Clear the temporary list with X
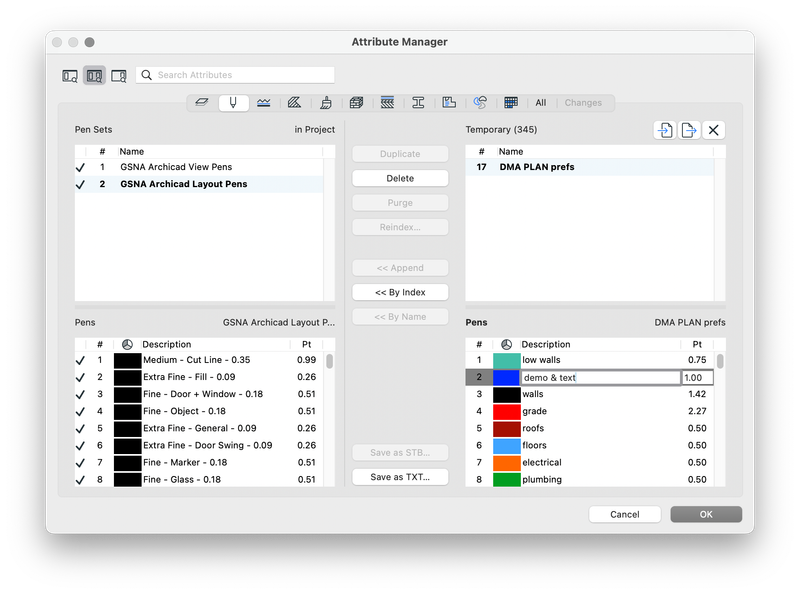 (x=713, y=130)
